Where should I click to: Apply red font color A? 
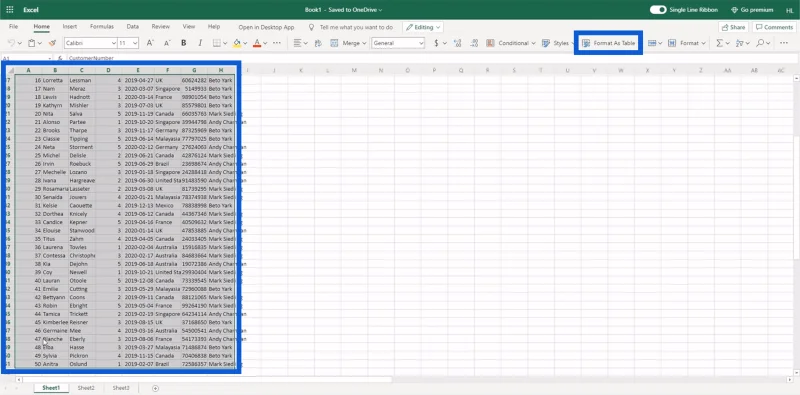[257, 43]
